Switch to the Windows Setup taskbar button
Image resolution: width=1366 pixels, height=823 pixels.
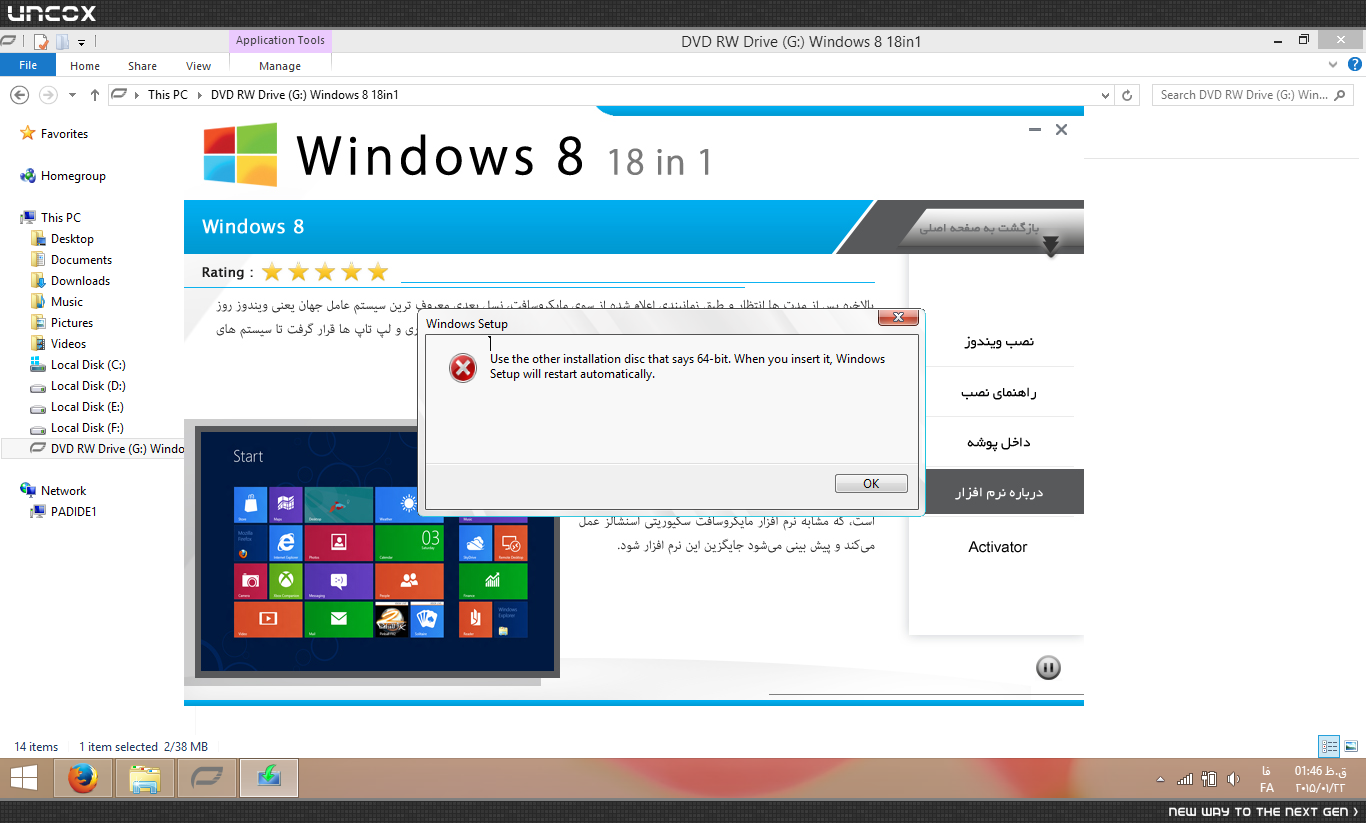[269, 778]
